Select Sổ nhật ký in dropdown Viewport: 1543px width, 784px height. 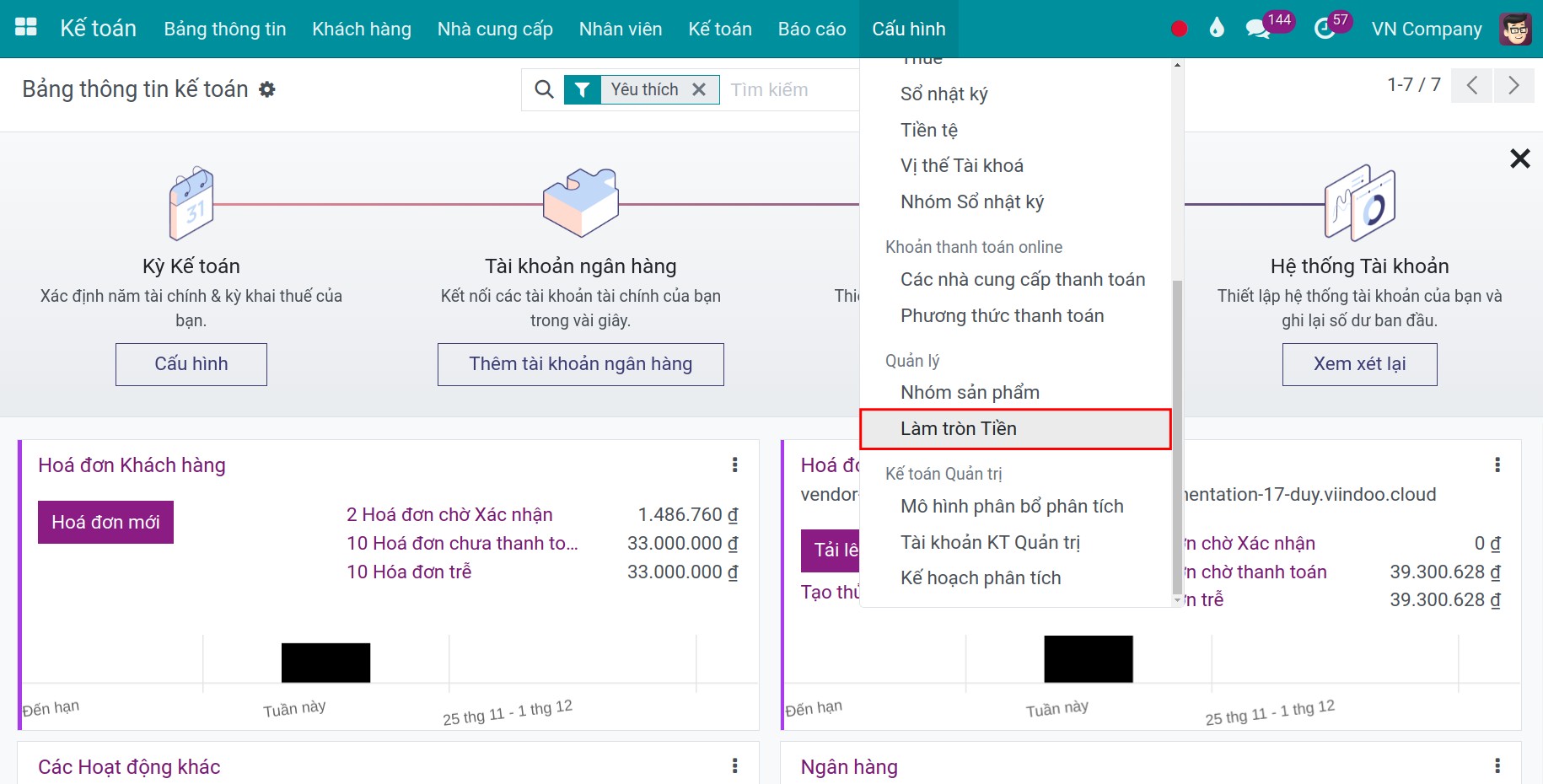(1015, 94)
